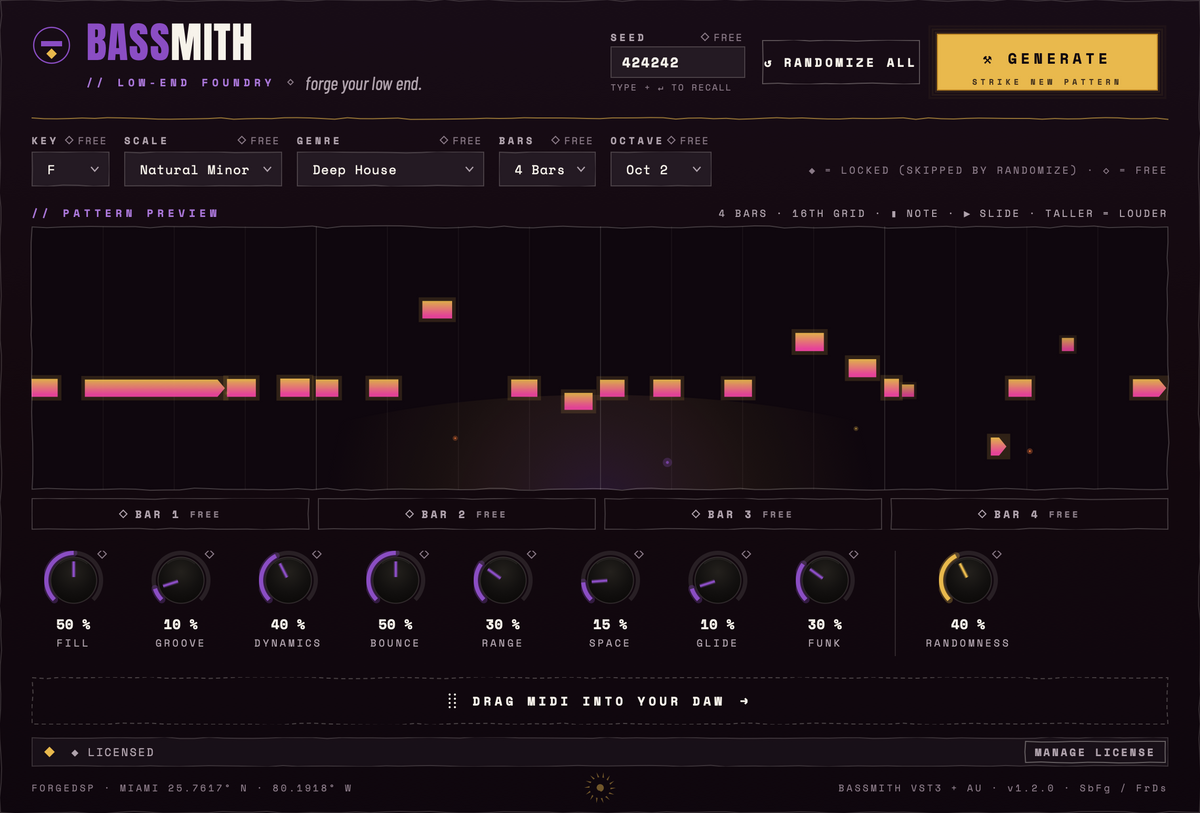The image size is (1200, 813).
Task: Click the "50 %" value under Fill
Action: point(73,624)
